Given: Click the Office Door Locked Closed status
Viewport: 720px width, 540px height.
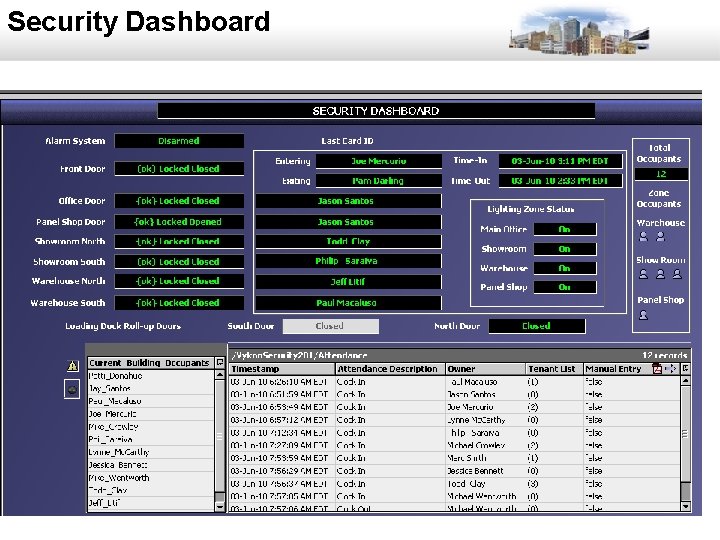Looking at the screenshot, I should [x=179, y=201].
